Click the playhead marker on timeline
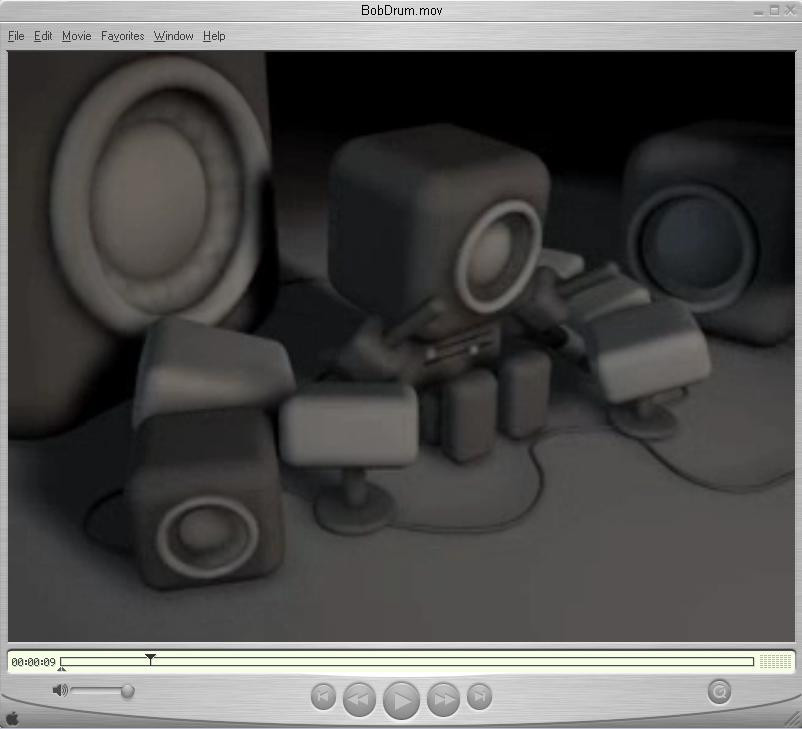Image resolution: width=802 pixels, height=729 pixels. [150, 659]
